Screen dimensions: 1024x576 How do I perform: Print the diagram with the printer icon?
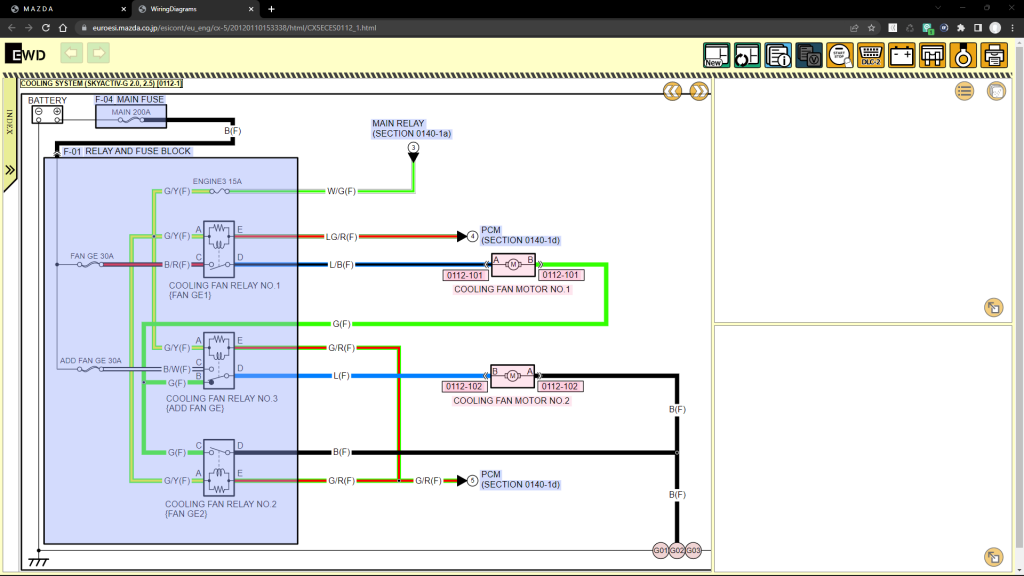pos(994,56)
